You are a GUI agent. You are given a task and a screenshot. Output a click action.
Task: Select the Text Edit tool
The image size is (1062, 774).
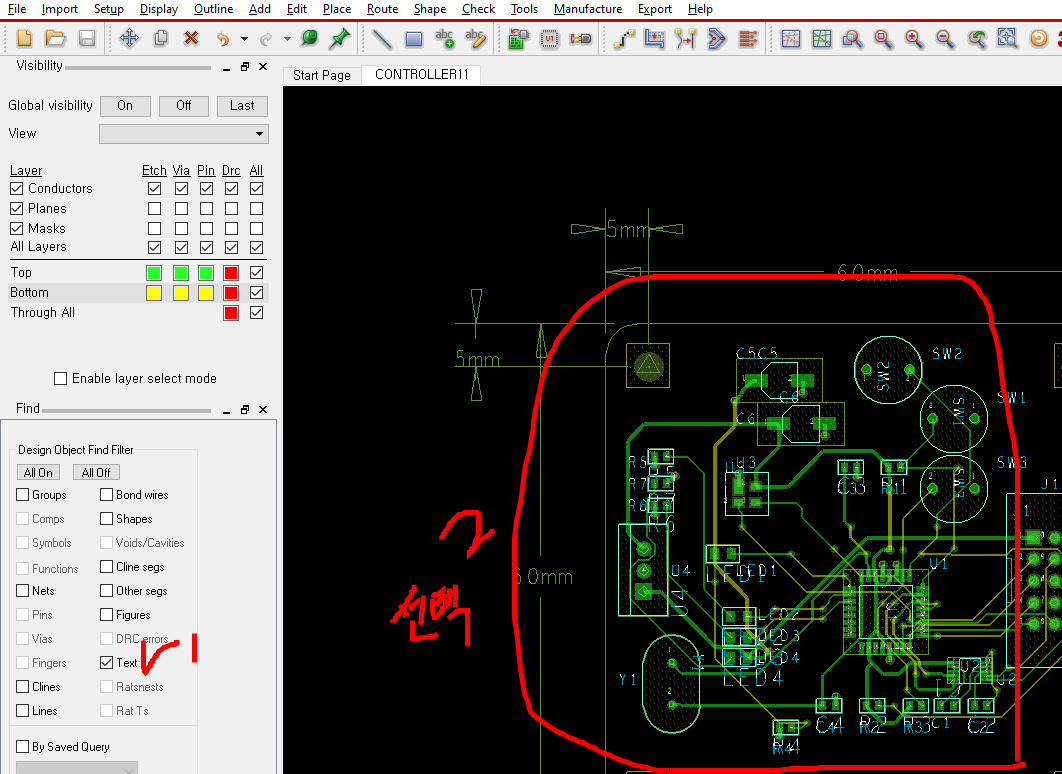point(477,40)
